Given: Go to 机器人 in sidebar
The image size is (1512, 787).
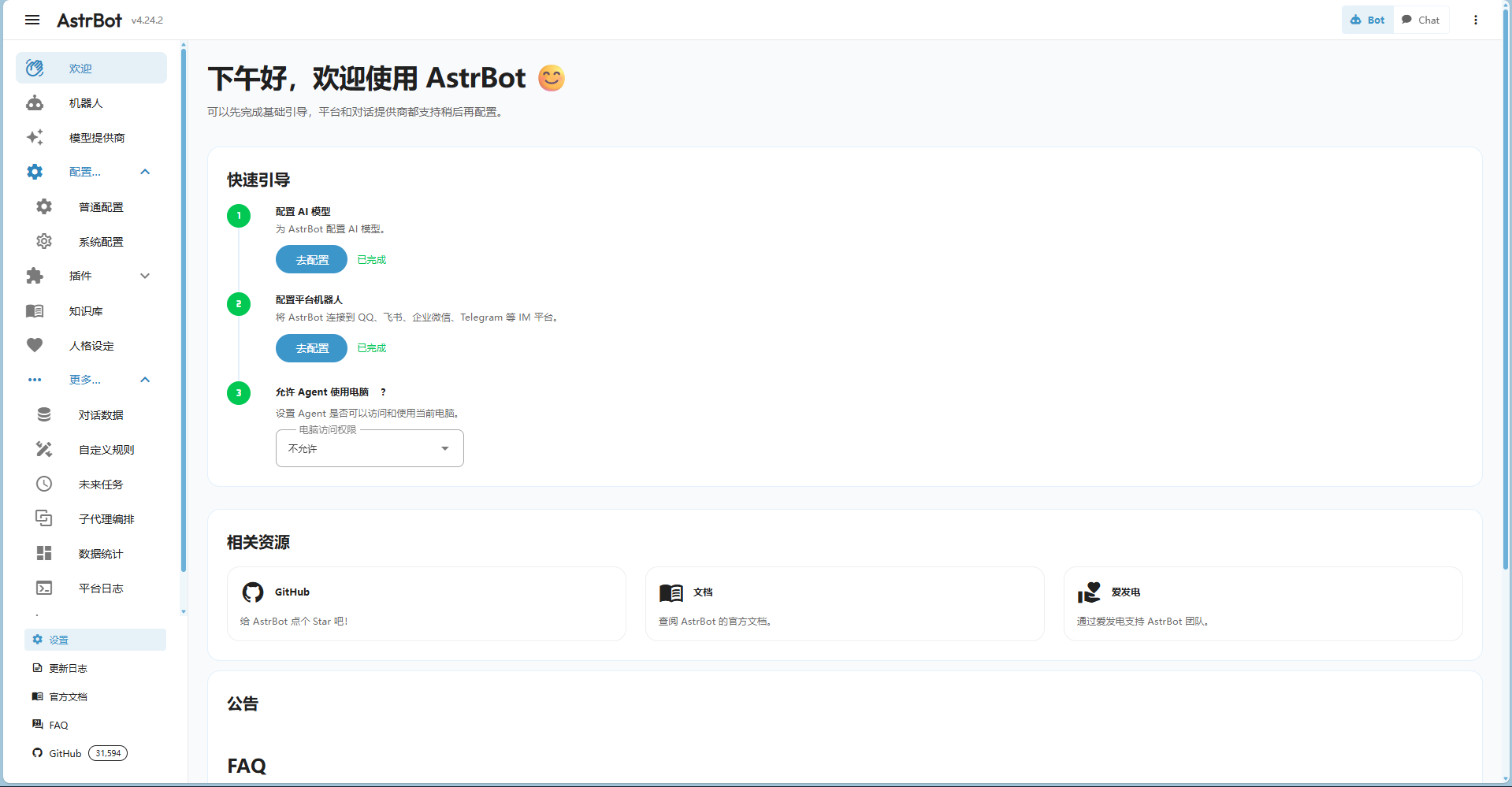Looking at the screenshot, I should click(x=91, y=103).
